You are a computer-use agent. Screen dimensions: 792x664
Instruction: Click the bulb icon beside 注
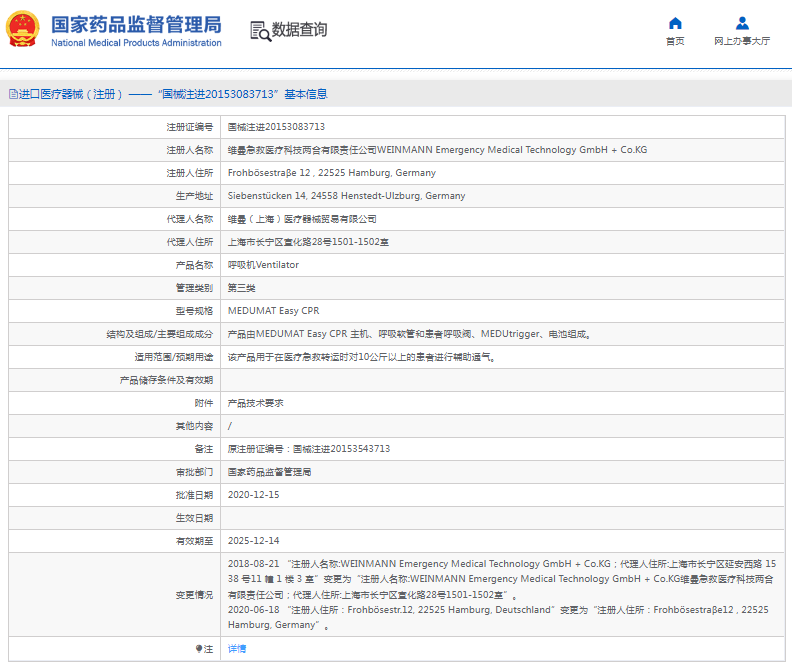(199, 649)
